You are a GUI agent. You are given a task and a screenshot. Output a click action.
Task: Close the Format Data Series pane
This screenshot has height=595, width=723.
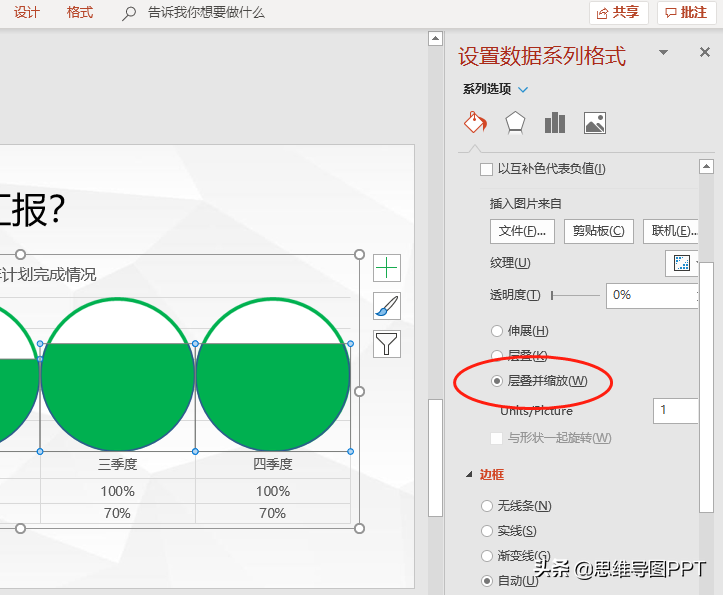pyautogui.click(x=705, y=52)
